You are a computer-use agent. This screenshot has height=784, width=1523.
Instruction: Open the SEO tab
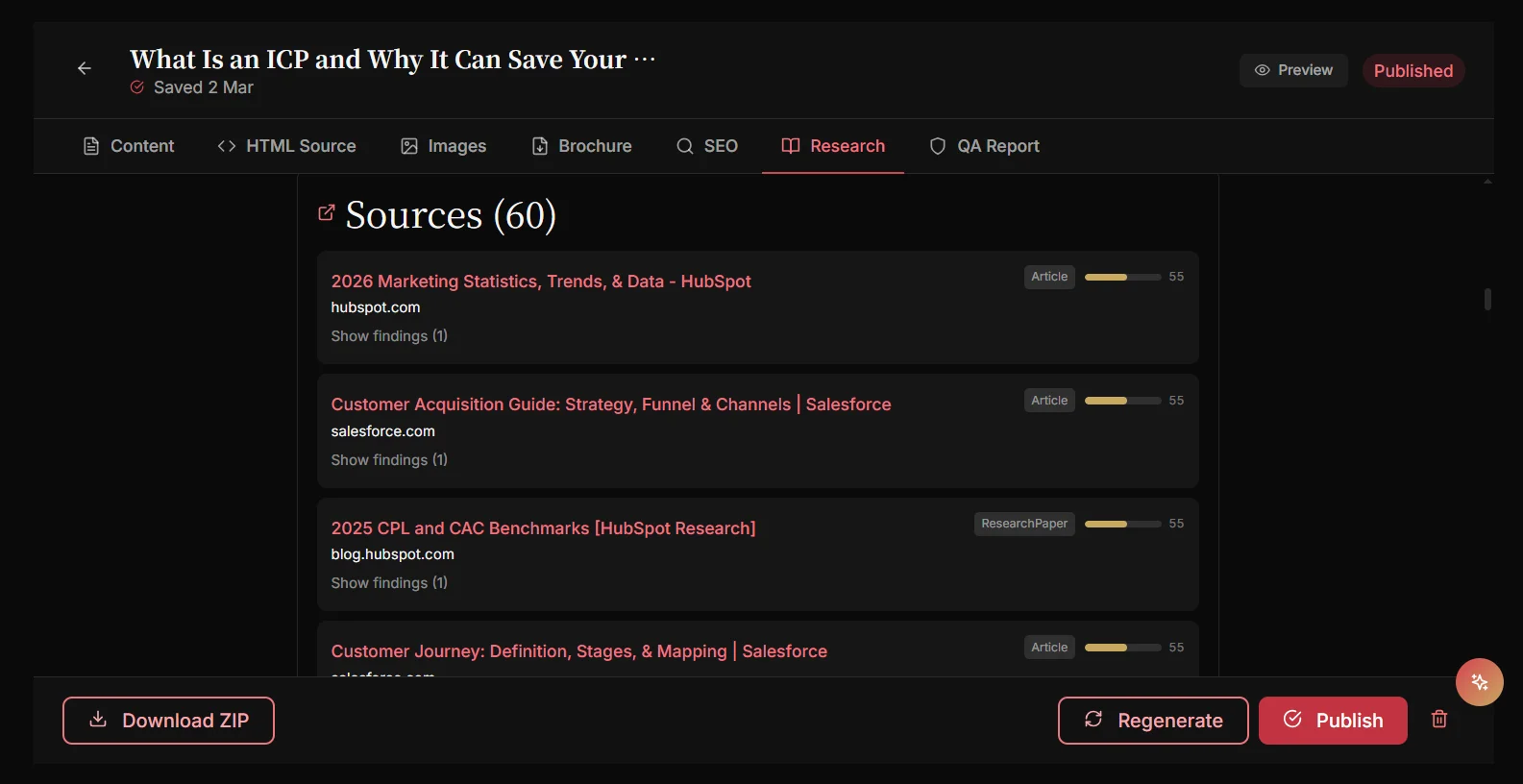click(x=706, y=146)
